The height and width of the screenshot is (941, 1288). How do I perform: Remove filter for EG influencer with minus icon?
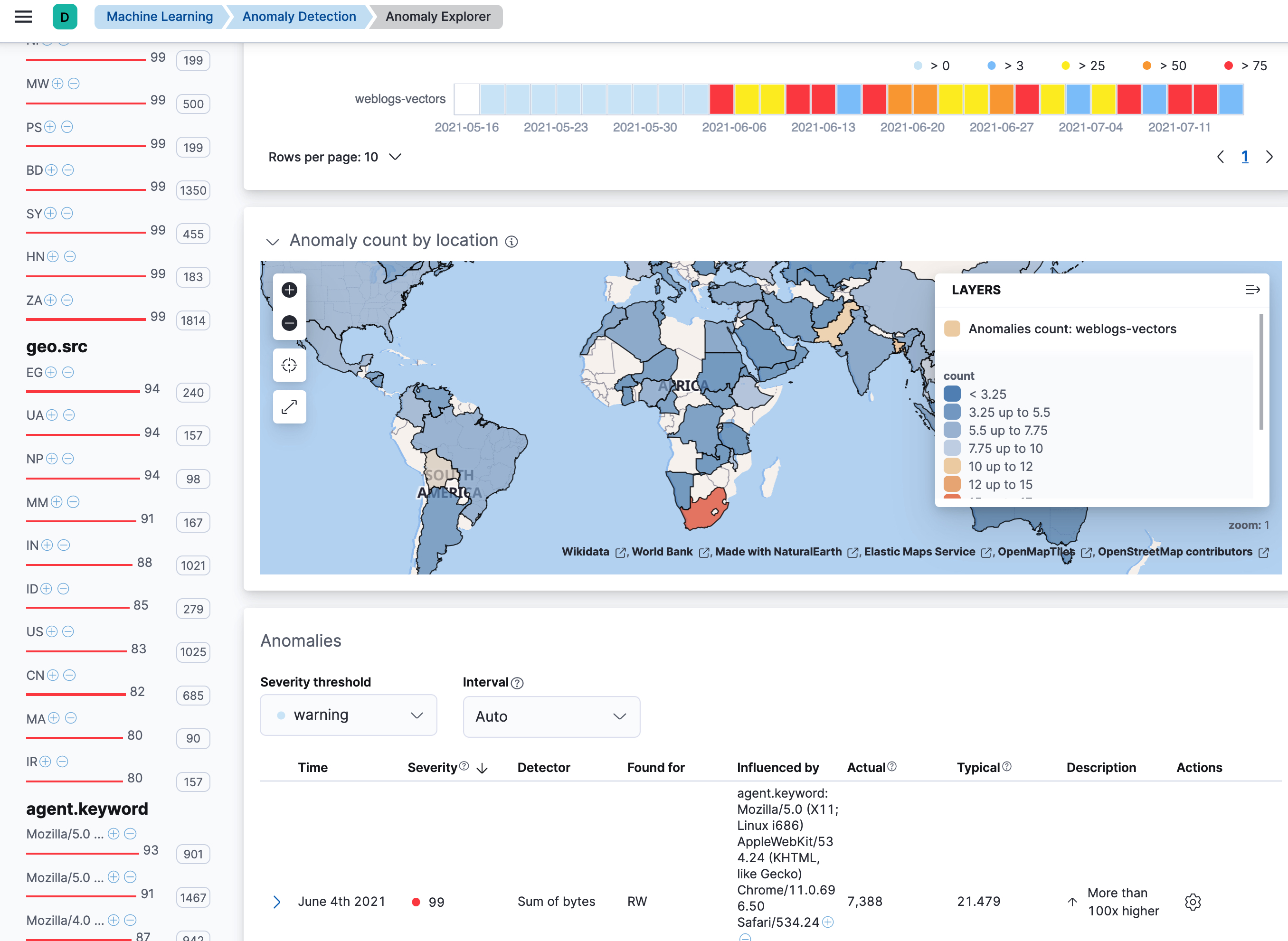(68, 373)
